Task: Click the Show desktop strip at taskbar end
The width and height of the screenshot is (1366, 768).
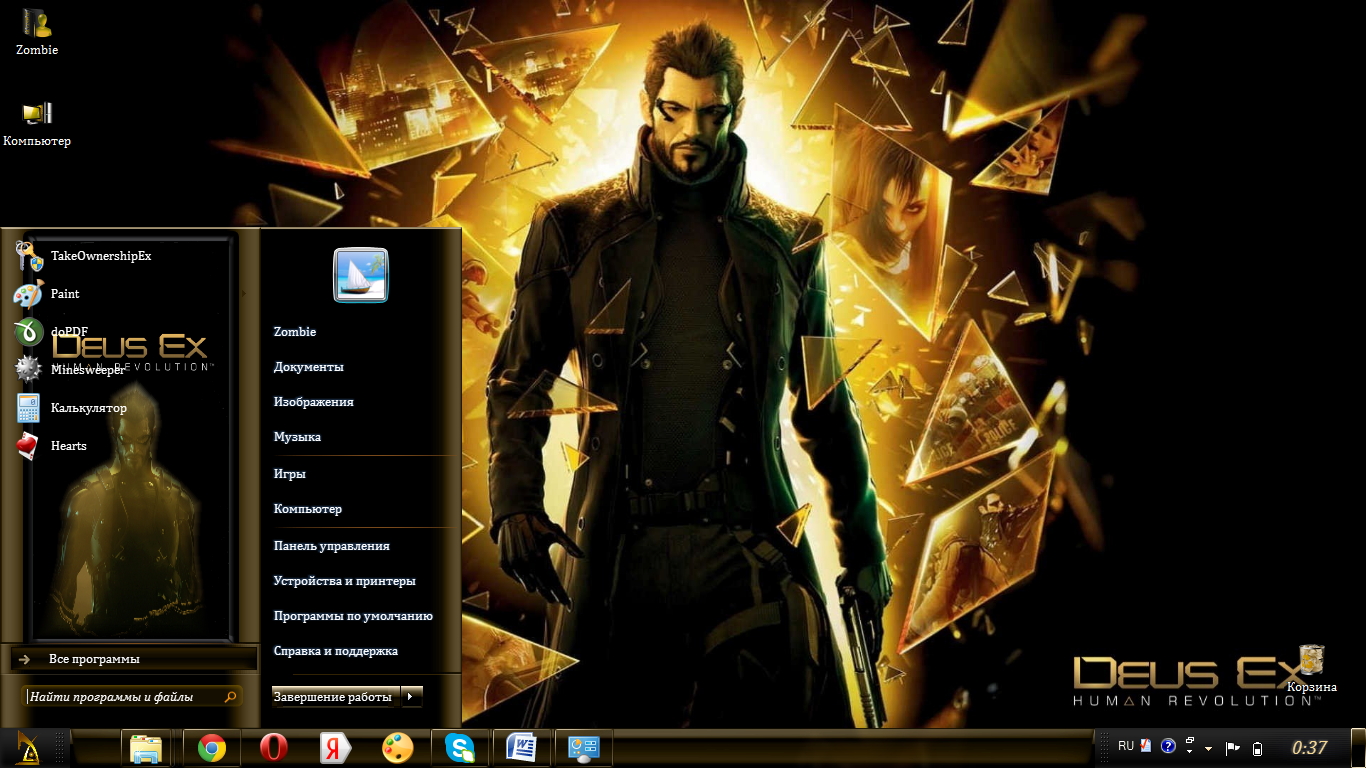Action: pyautogui.click(x=1360, y=748)
